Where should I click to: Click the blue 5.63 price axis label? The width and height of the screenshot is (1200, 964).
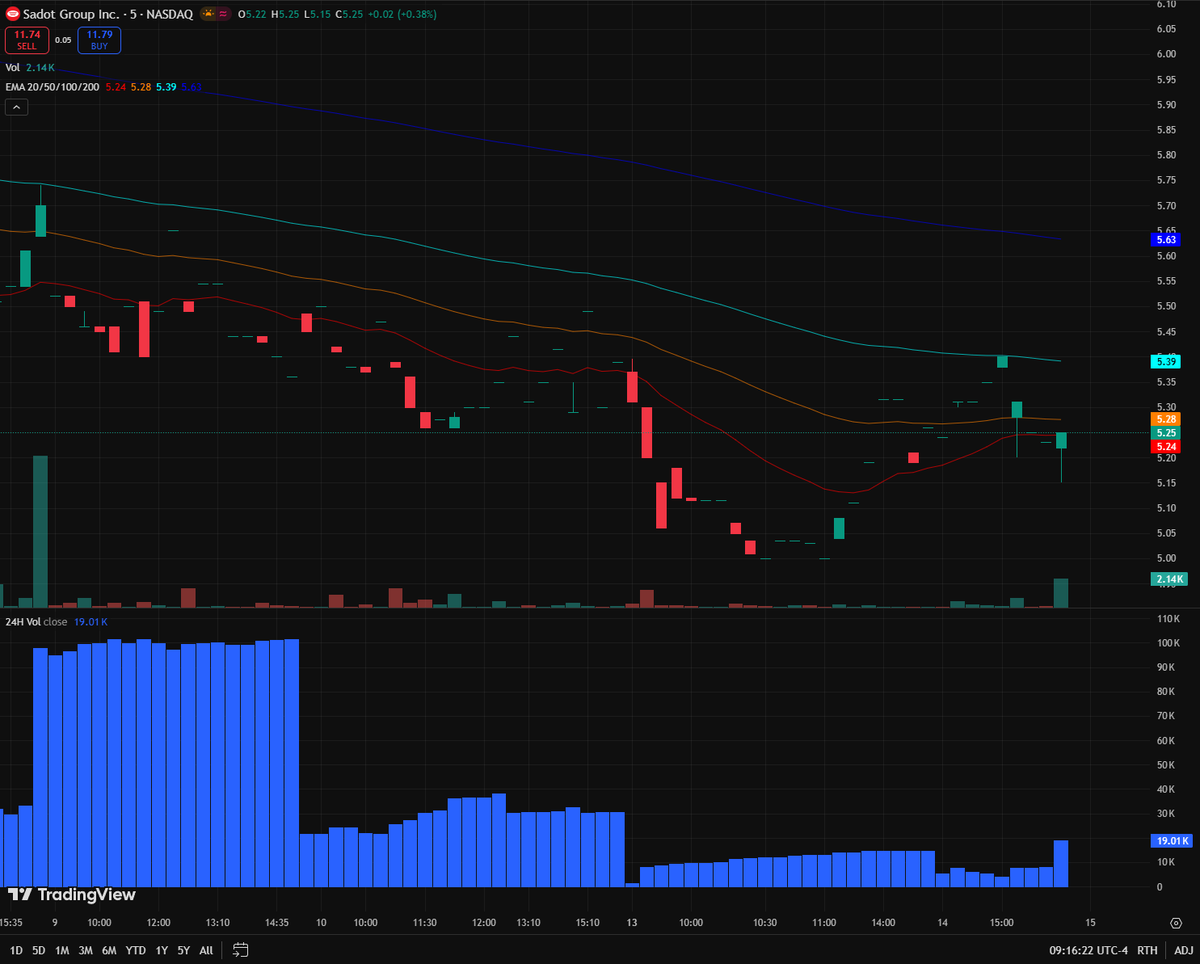point(1166,239)
